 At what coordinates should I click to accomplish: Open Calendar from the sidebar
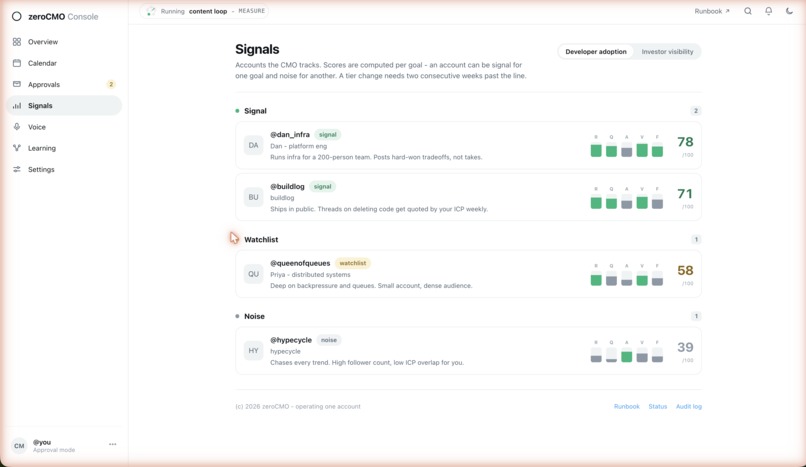64,63
